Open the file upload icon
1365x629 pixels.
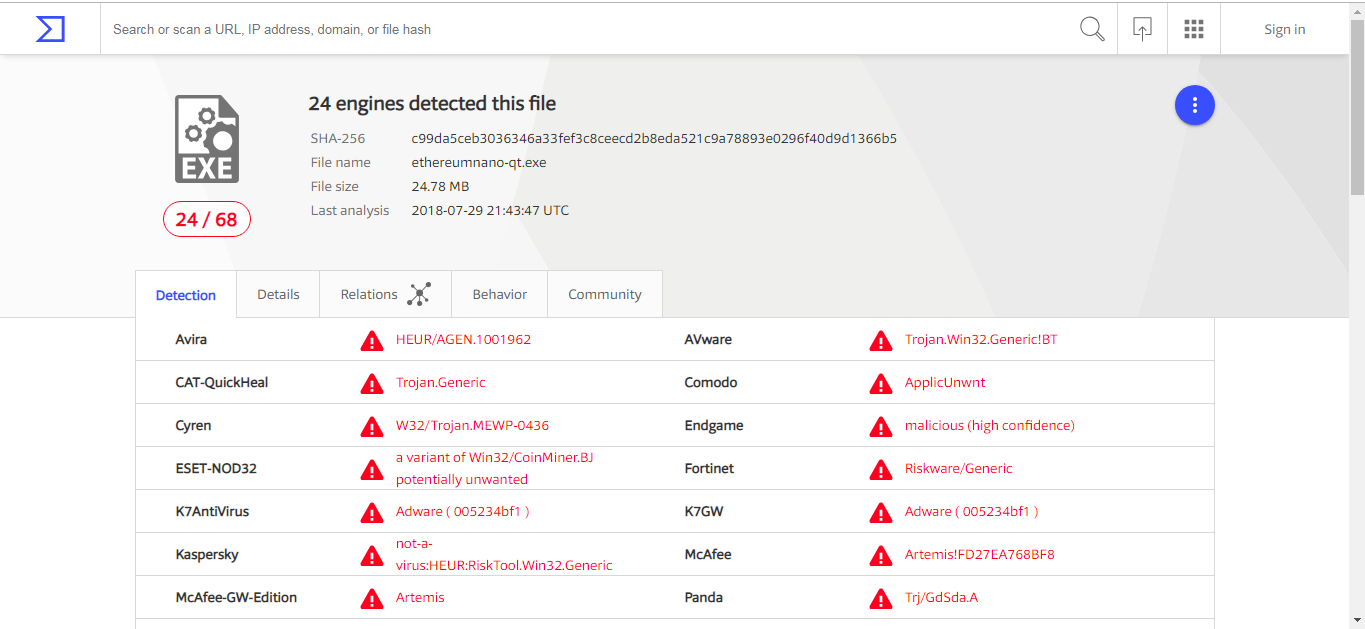(x=1142, y=29)
